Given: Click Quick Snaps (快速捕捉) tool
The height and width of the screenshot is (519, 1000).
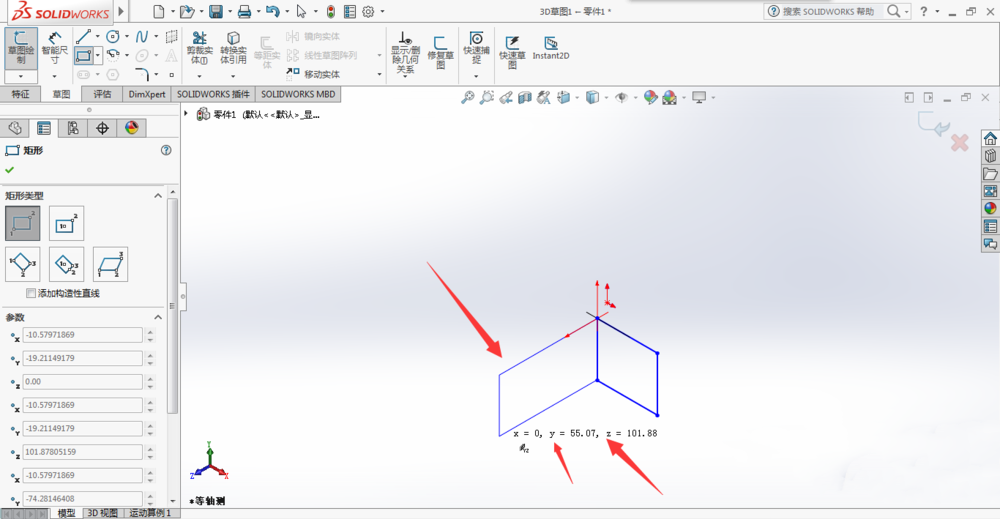Looking at the screenshot, I should tap(476, 48).
